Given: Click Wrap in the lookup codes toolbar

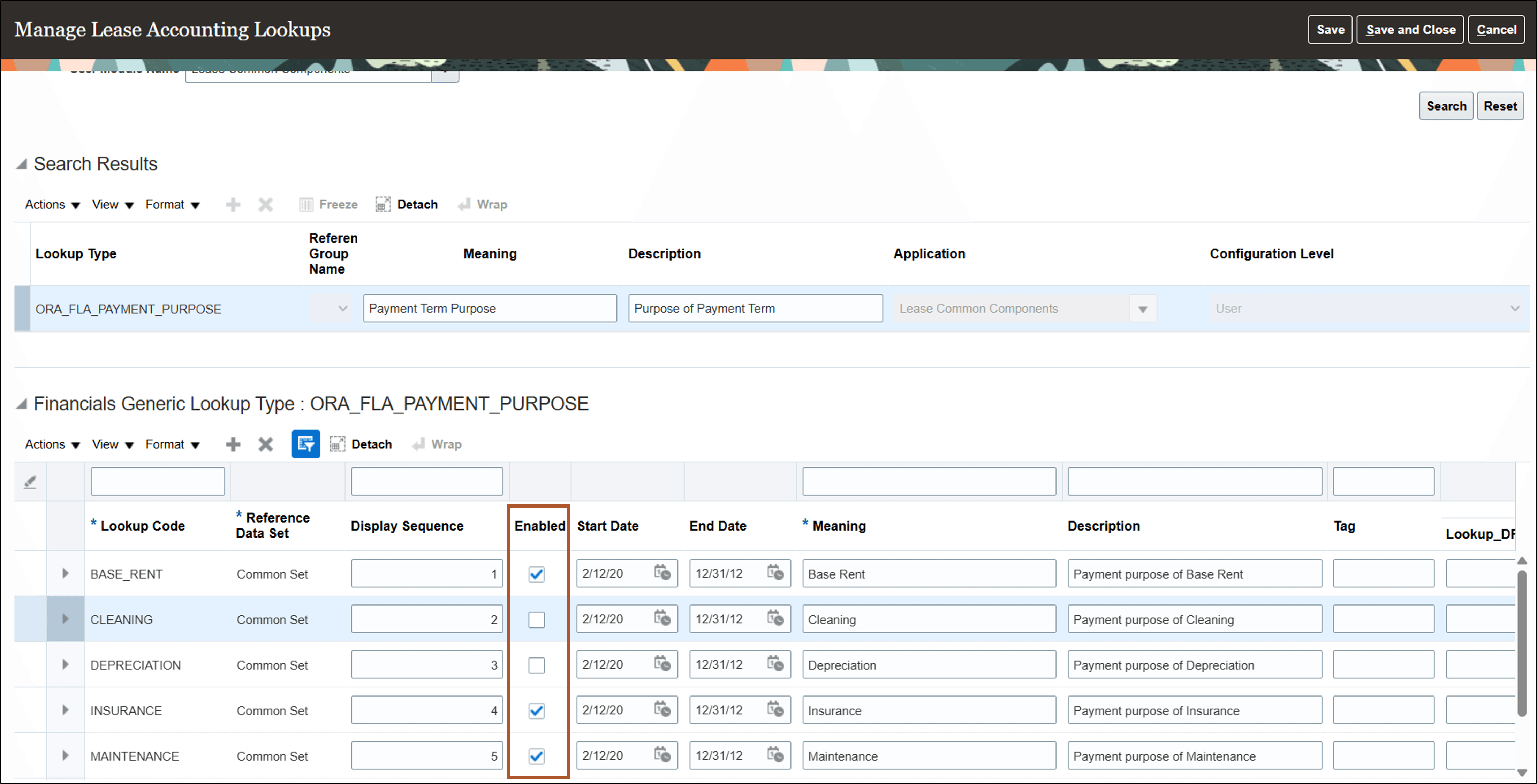Looking at the screenshot, I should pos(437,444).
